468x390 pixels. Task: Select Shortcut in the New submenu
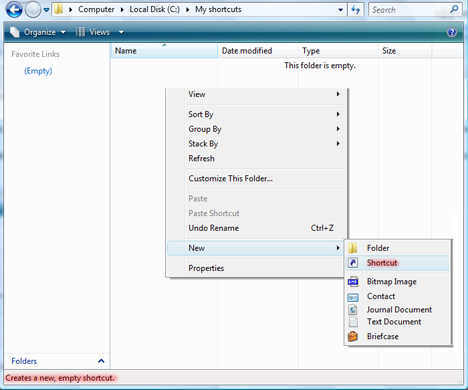398,263
